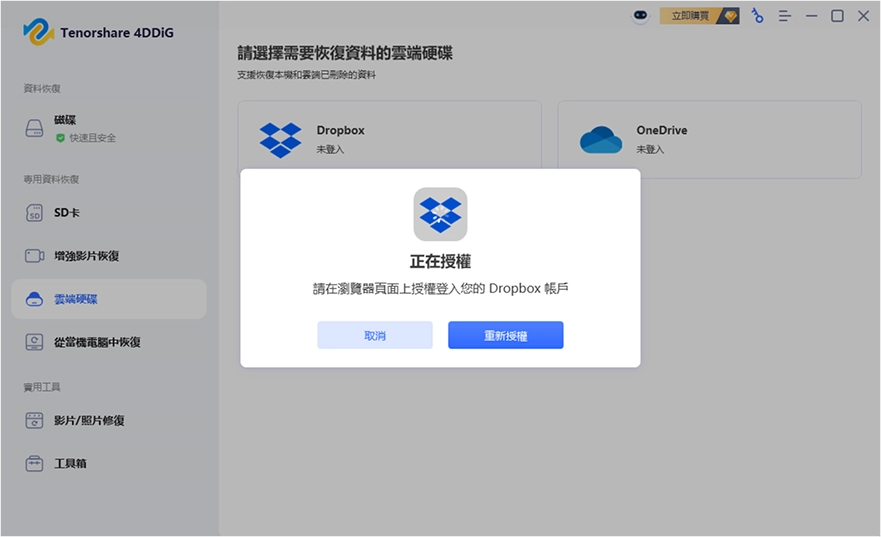Click the 正在授權 dialog heading
This screenshot has height=537, width=881.
pos(440,261)
